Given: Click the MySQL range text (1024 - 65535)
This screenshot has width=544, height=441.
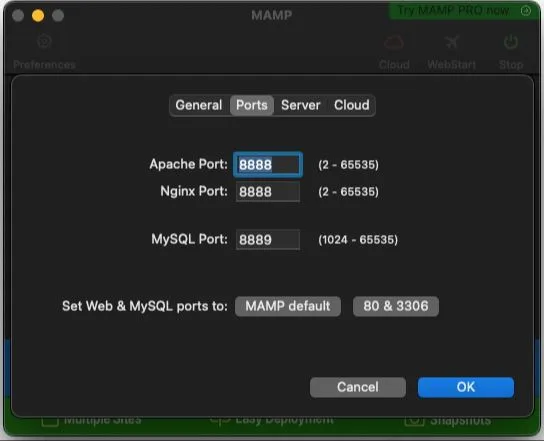Looking at the screenshot, I should pos(358,240).
